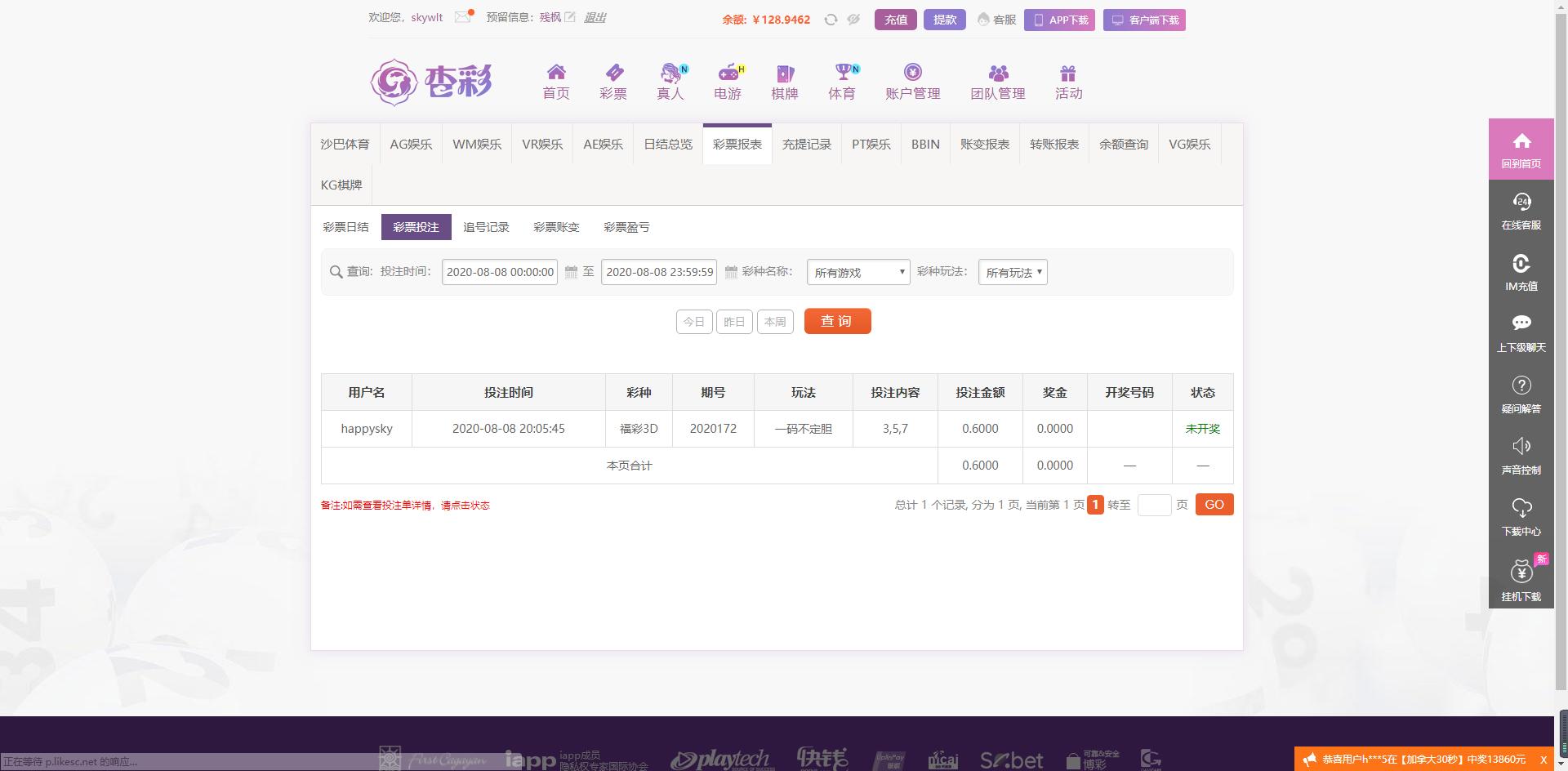The width and height of the screenshot is (1568, 771).
Task: Log out via the 退出 link
Action: (595, 17)
